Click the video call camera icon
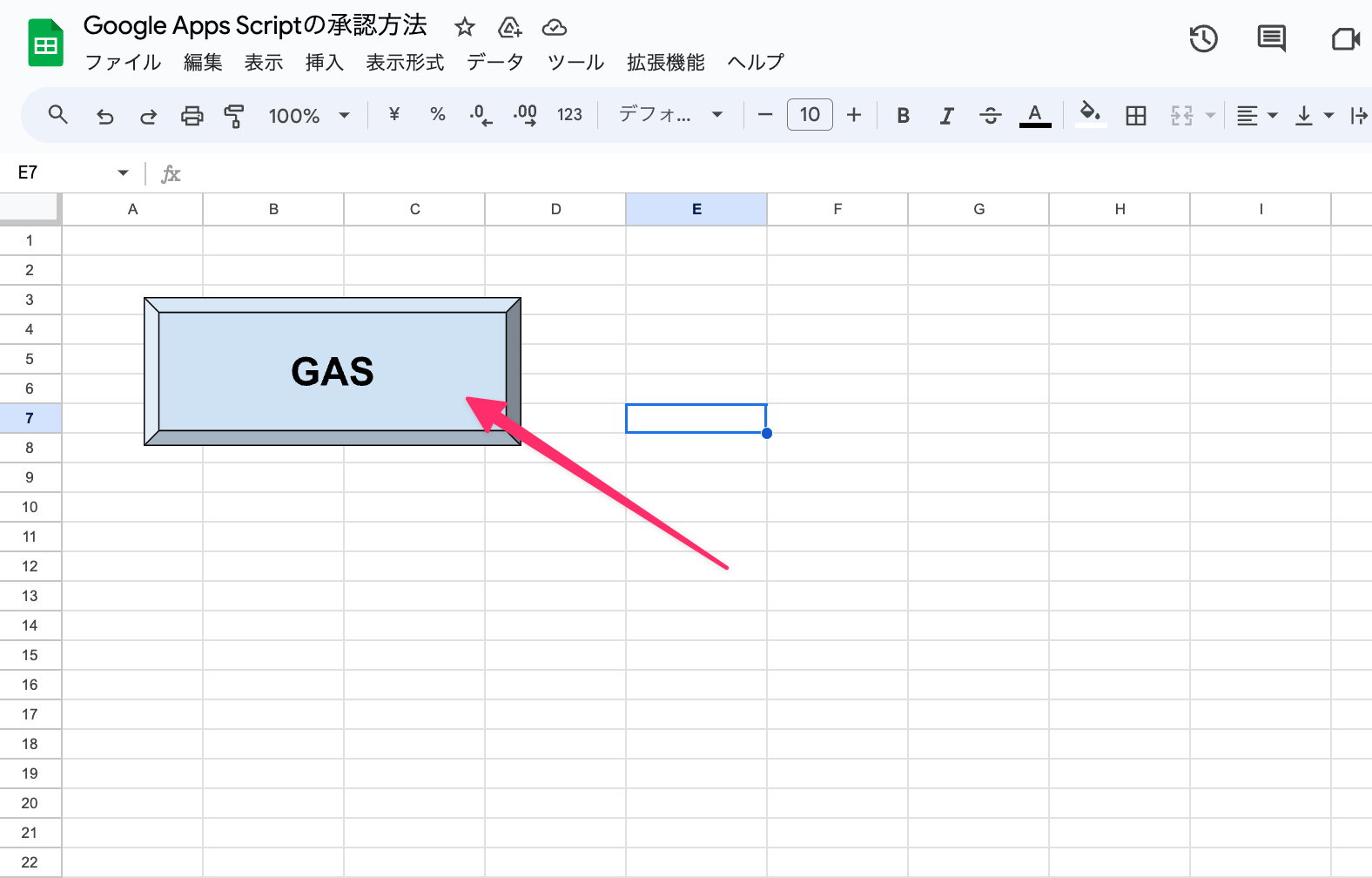The image size is (1372, 878). coord(1345,39)
